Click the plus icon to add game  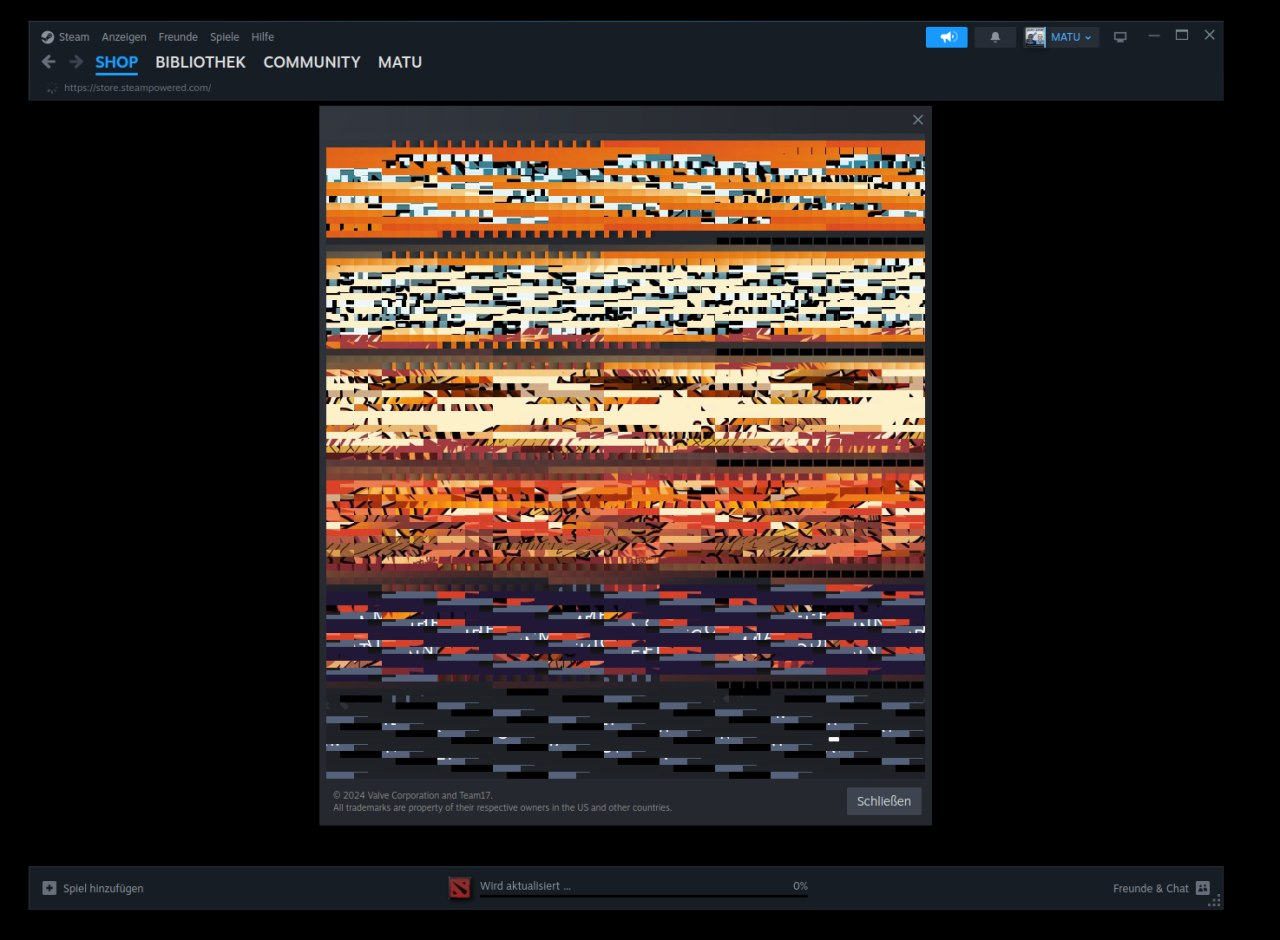pos(50,888)
